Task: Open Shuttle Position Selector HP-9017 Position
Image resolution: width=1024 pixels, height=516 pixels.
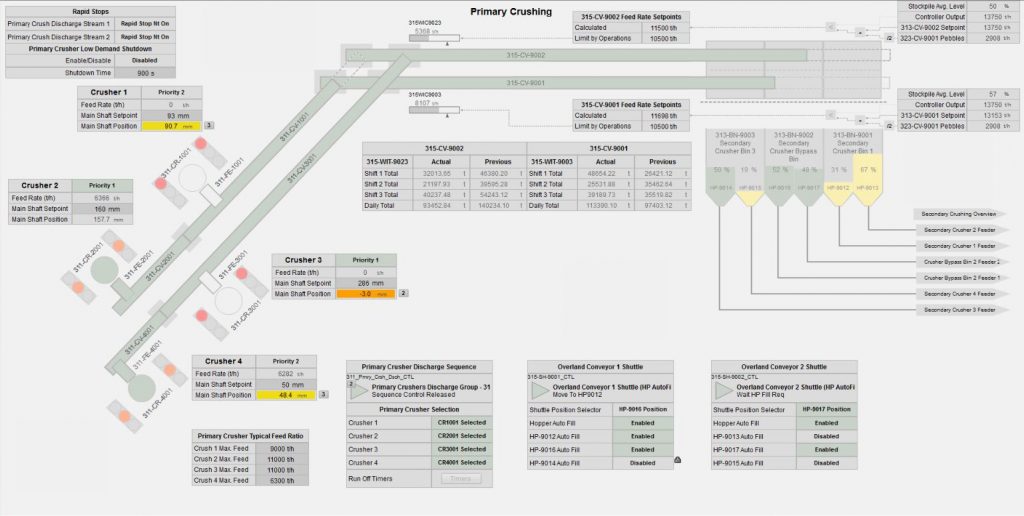Action: tap(826, 409)
